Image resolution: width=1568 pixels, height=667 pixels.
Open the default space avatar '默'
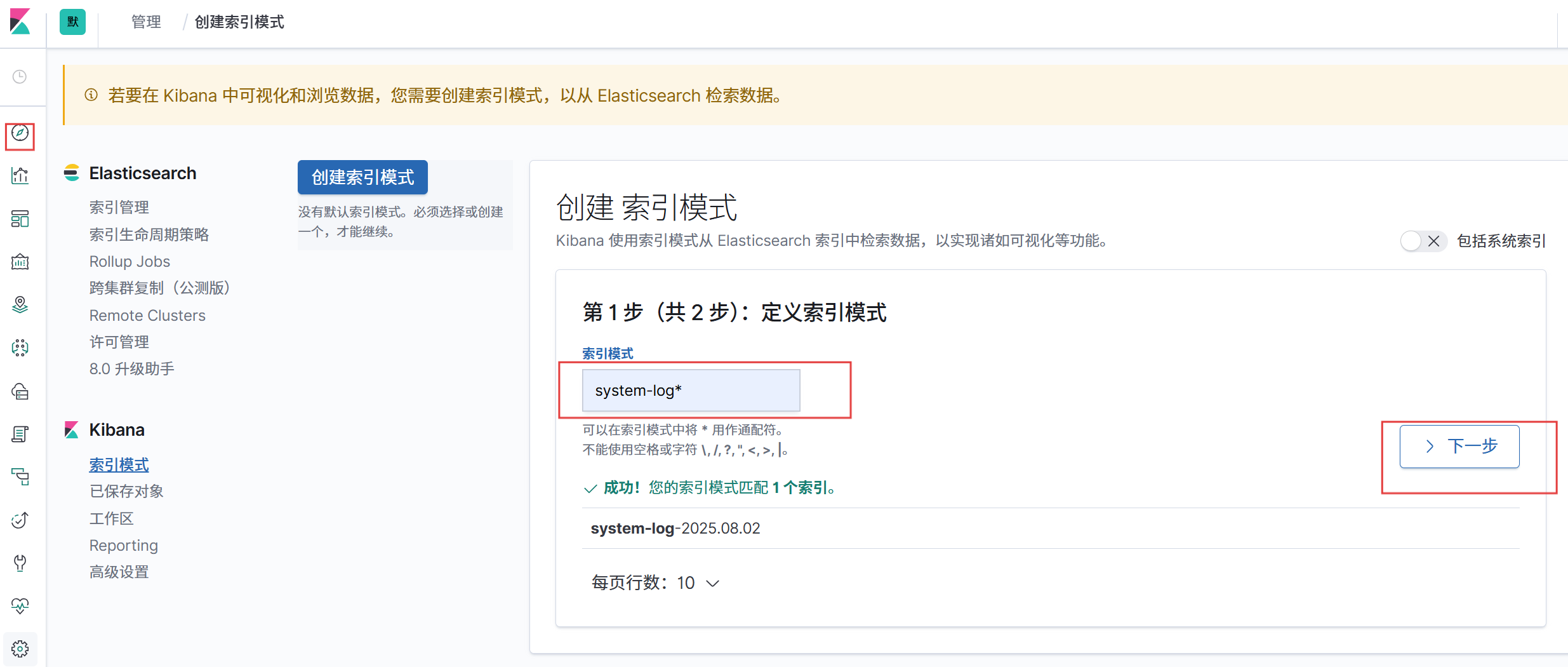72,22
